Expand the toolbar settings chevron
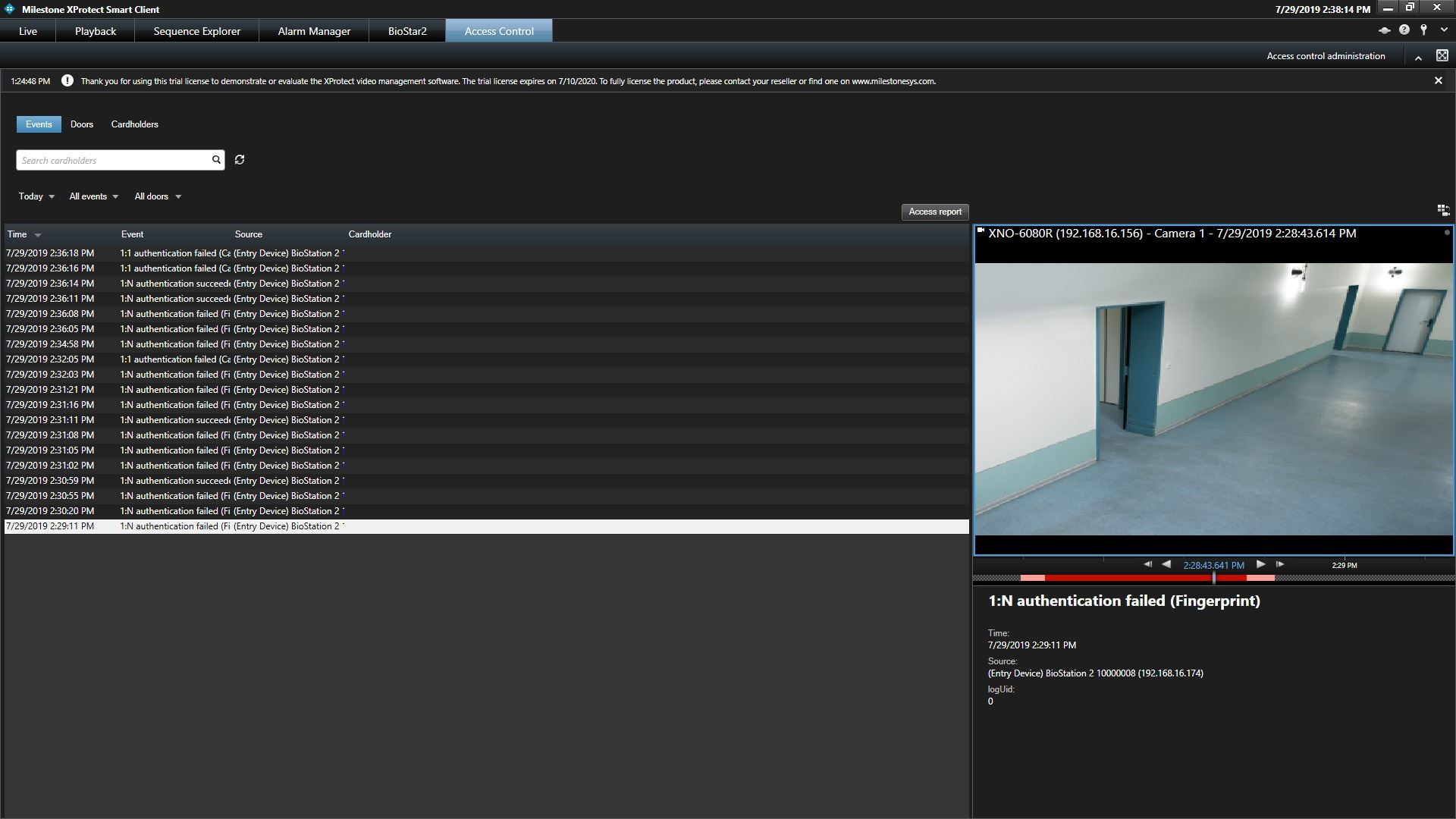This screenshot has height=819, width=1456. click(x=1444, y=30)
